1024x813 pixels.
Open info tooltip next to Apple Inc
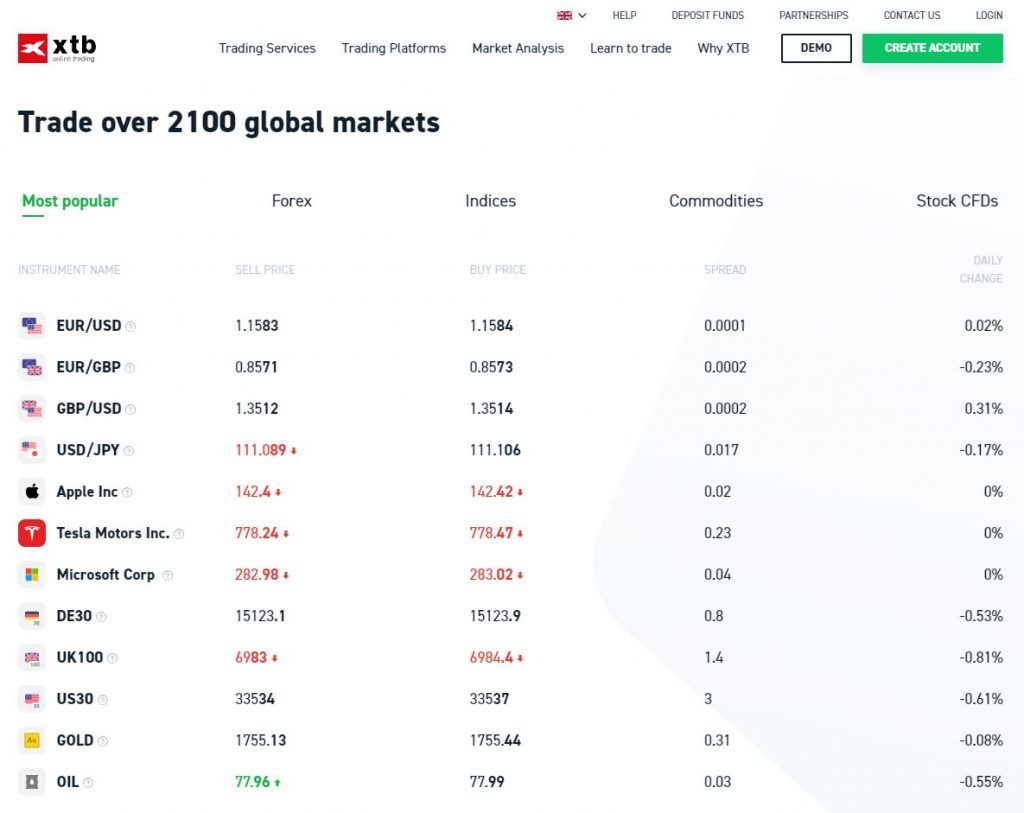pos(127,492)
